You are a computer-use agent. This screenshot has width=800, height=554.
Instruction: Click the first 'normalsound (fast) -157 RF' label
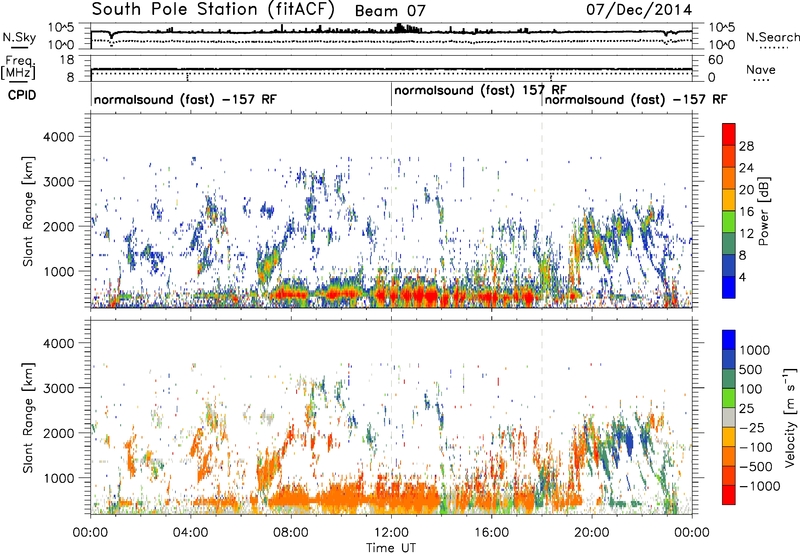tap(185, 99)
